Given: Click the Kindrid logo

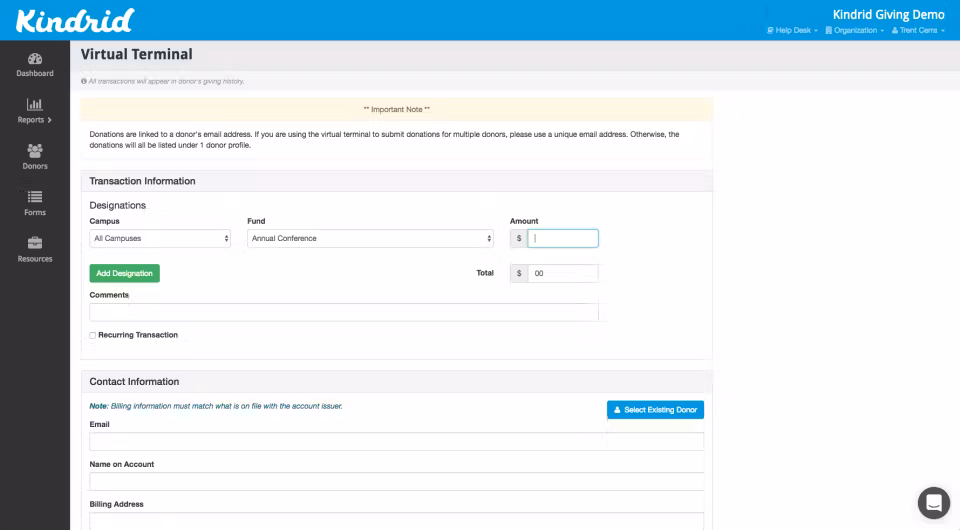Looking at the screenshot, I should point(75,20).
